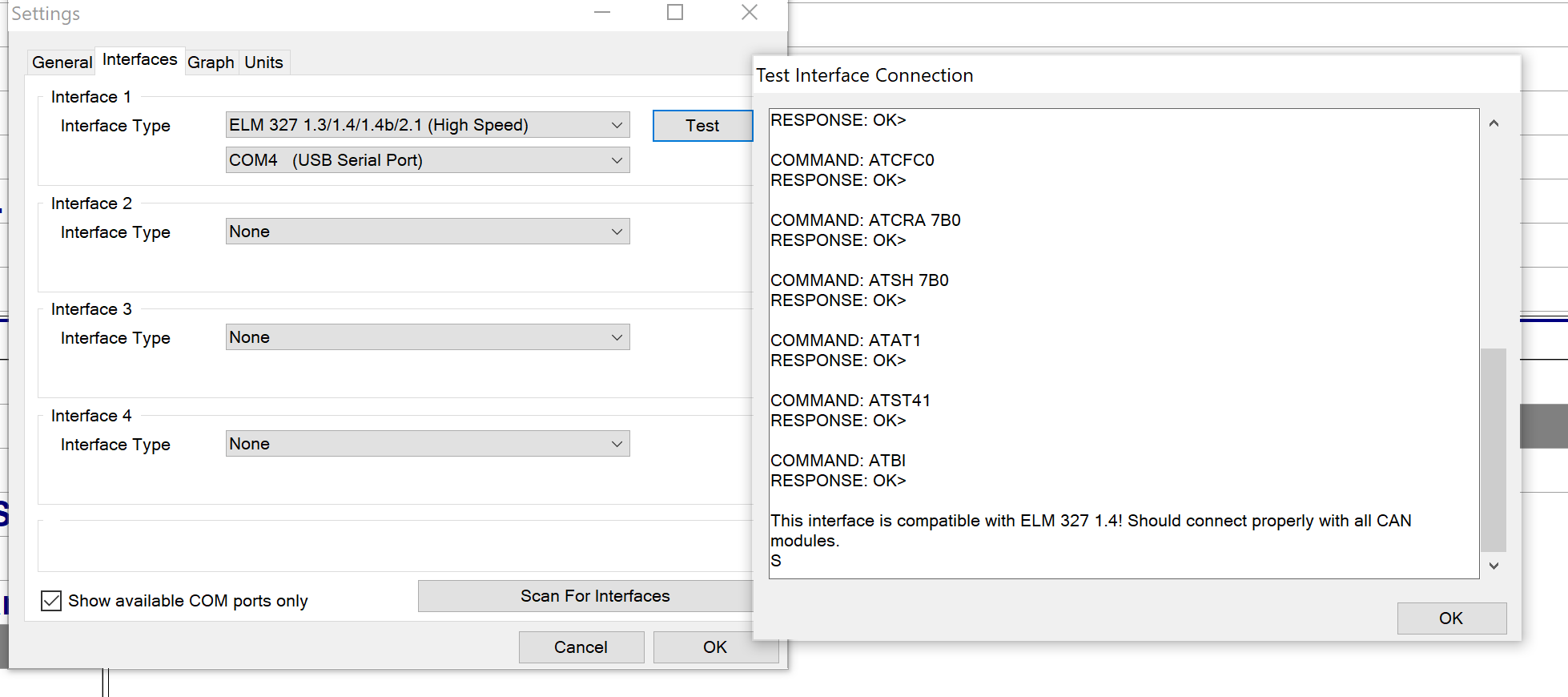Click the Interface 4 group label

pos(91,416)
